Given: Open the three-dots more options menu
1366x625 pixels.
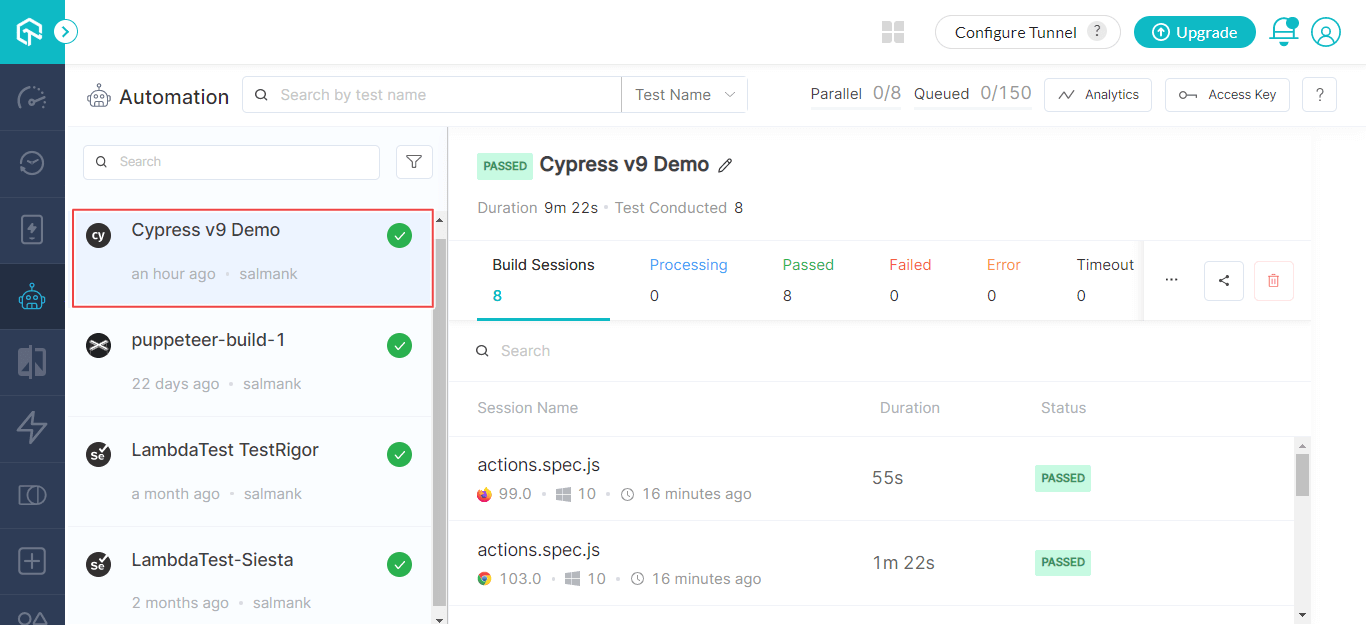Looking at the screenshot, I should click(1171, 281).
